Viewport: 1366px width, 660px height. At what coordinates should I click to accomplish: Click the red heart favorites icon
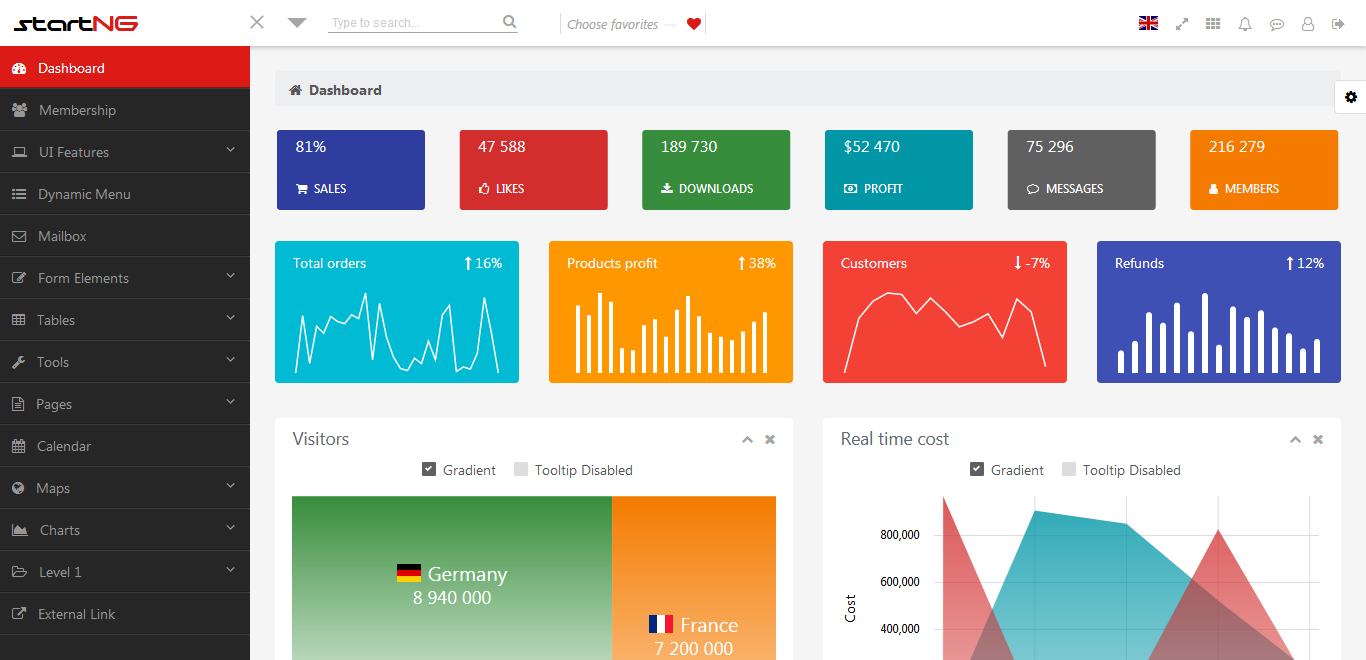[694, 24]
